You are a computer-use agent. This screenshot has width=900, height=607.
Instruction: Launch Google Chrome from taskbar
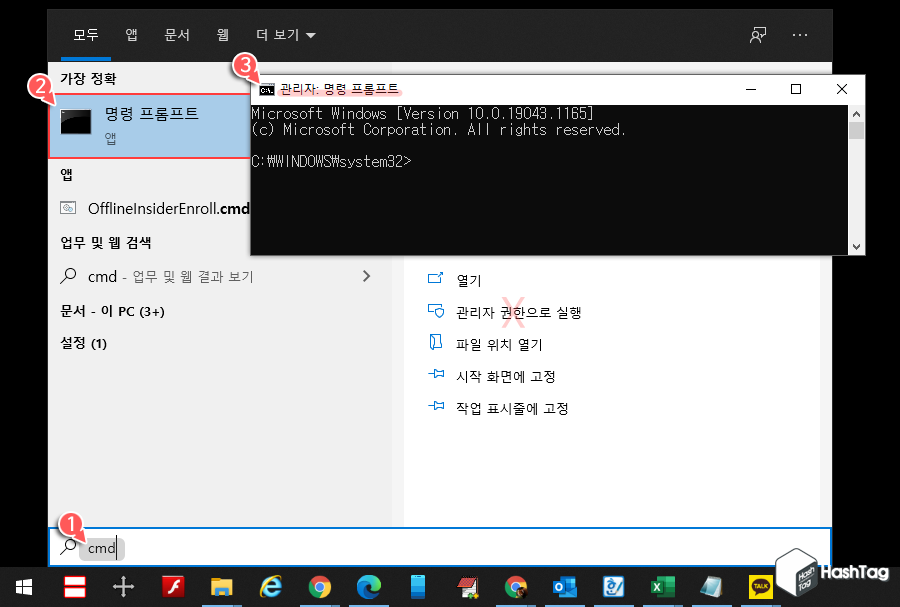point(320,587)
